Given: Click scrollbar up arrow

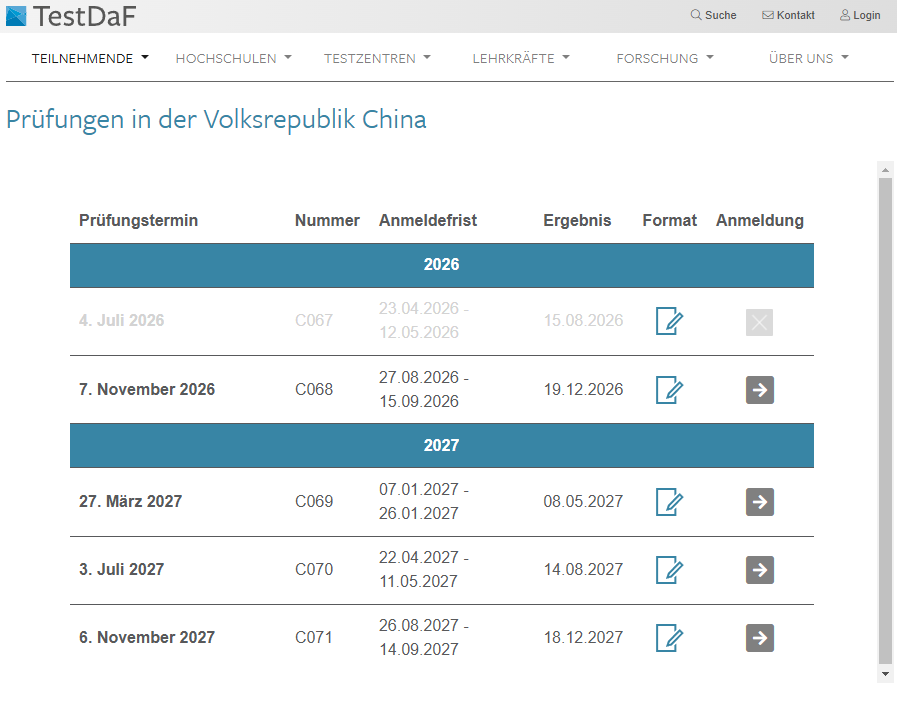Looking at the screenshot, I should [885, 170].
